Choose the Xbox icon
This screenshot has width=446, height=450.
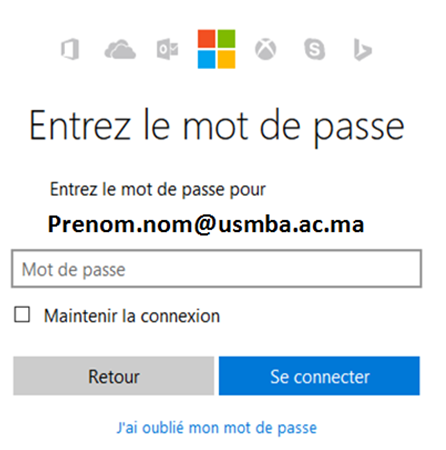[x=266, y=49]
